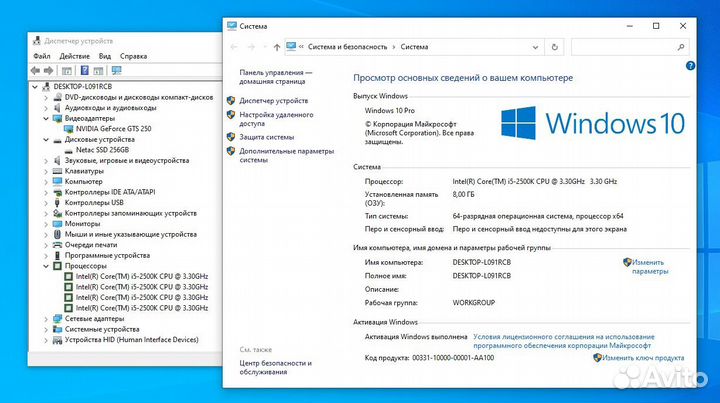Open Центр безопасности и обслуживания link

[276, 368]
